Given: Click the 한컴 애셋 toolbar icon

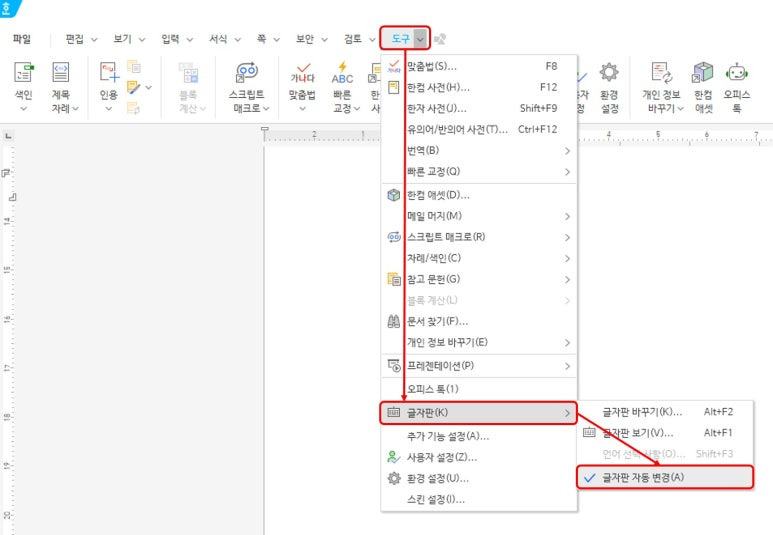Looking at the screenshot, I should tap(703, 72).
